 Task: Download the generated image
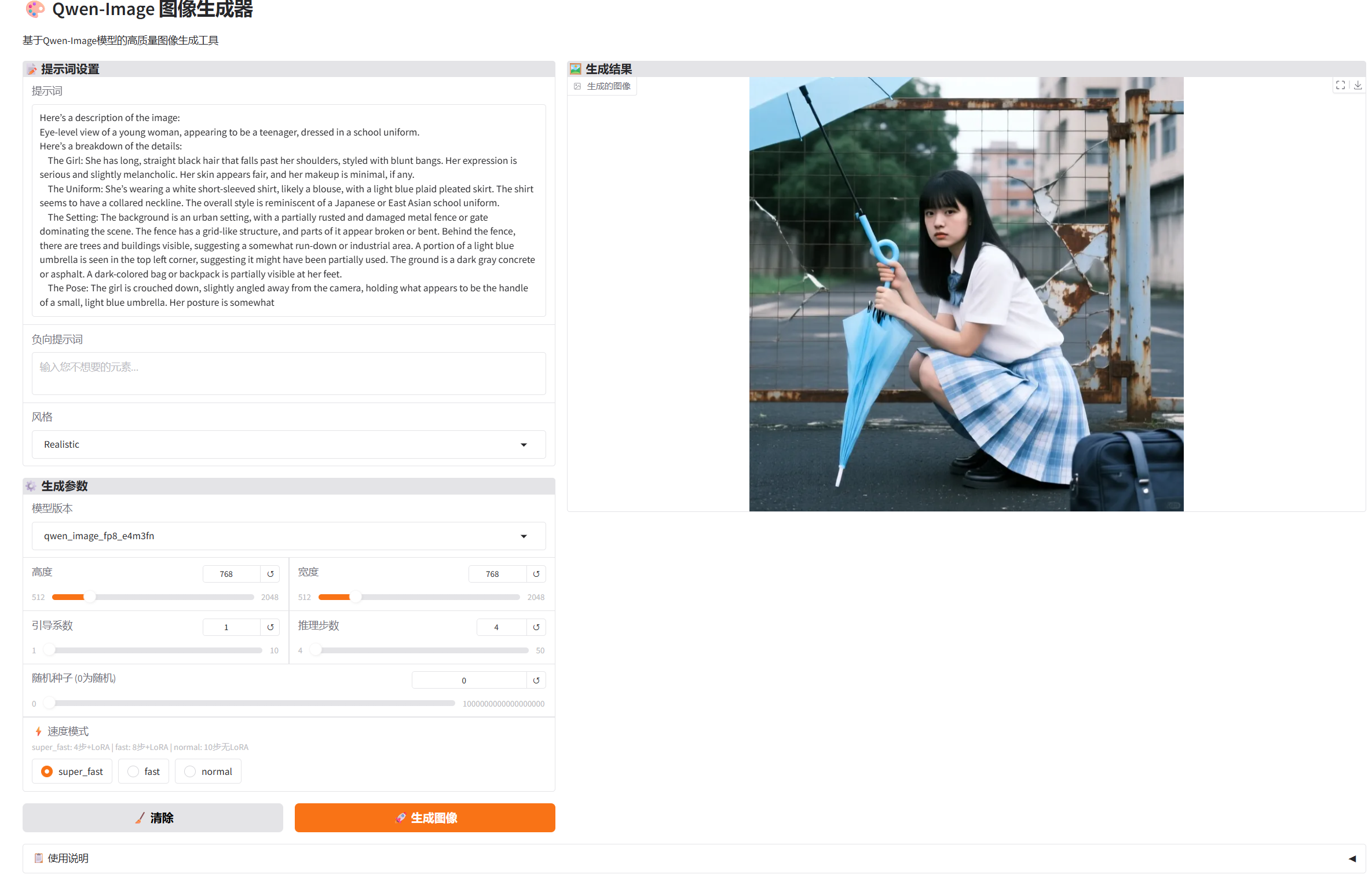point(1358,85)
